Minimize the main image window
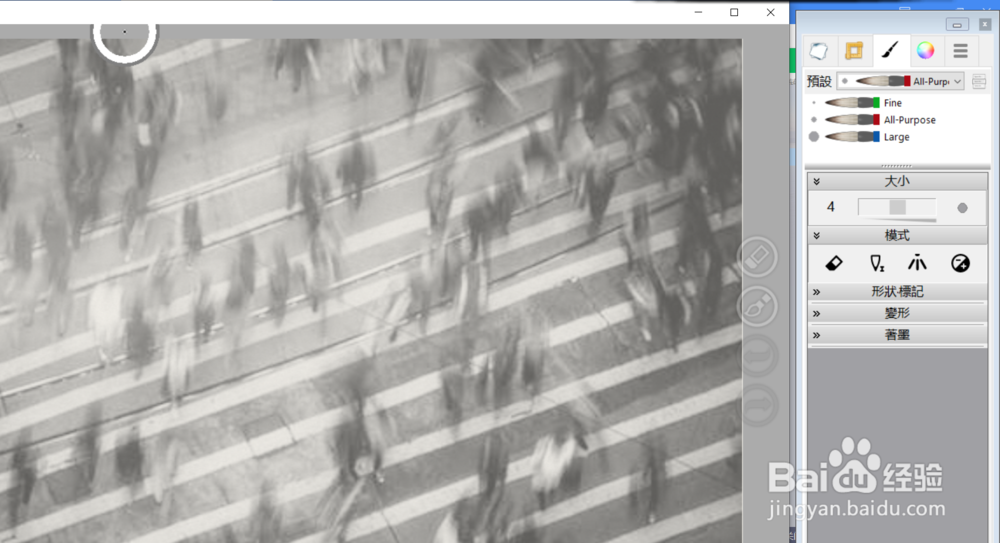 click(x=698, y=12)
